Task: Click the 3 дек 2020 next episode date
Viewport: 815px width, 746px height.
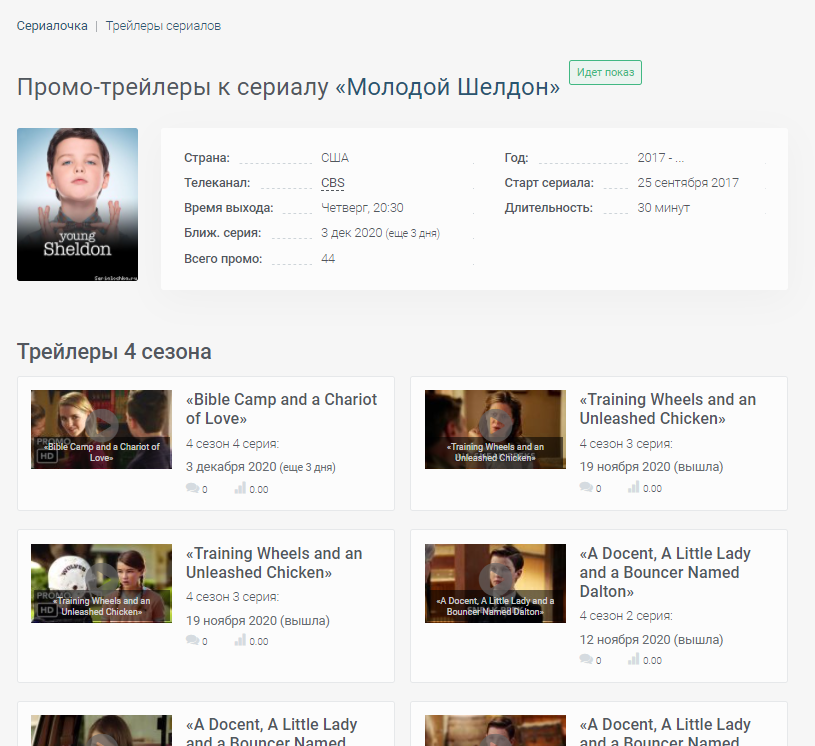Action: [351, 233]
